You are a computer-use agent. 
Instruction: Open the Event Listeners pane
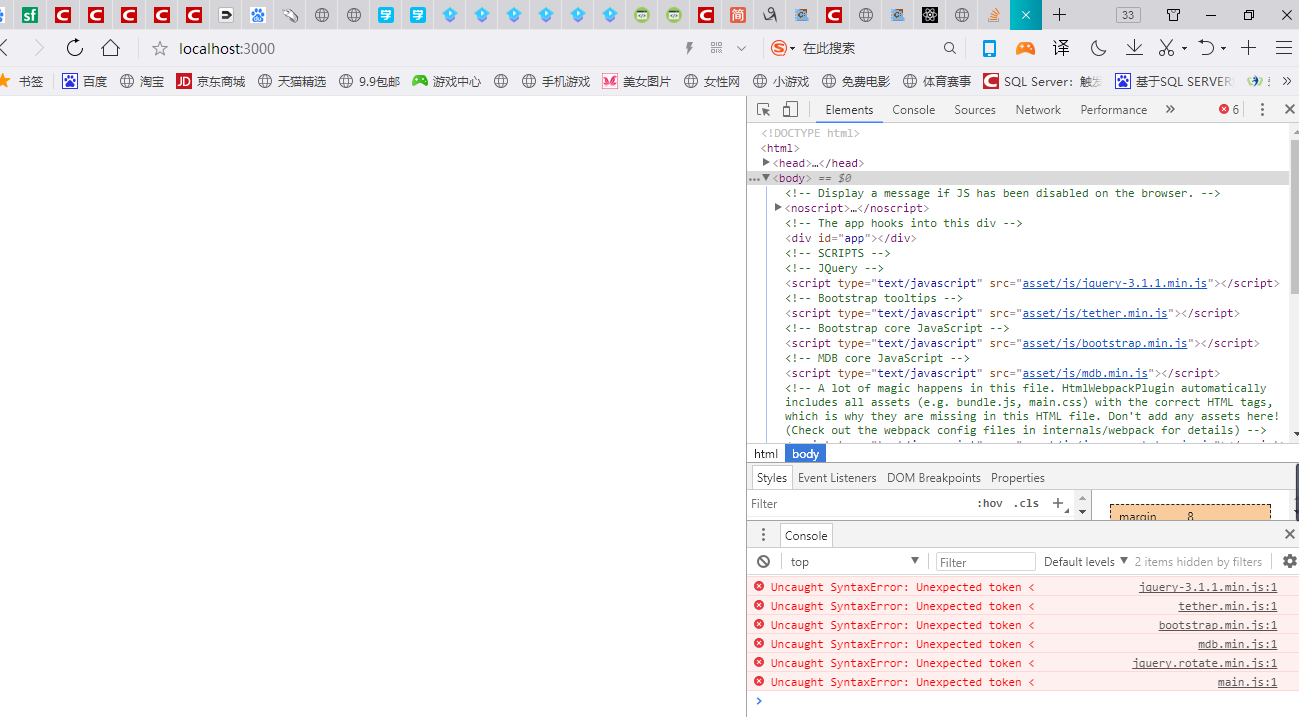837,478
